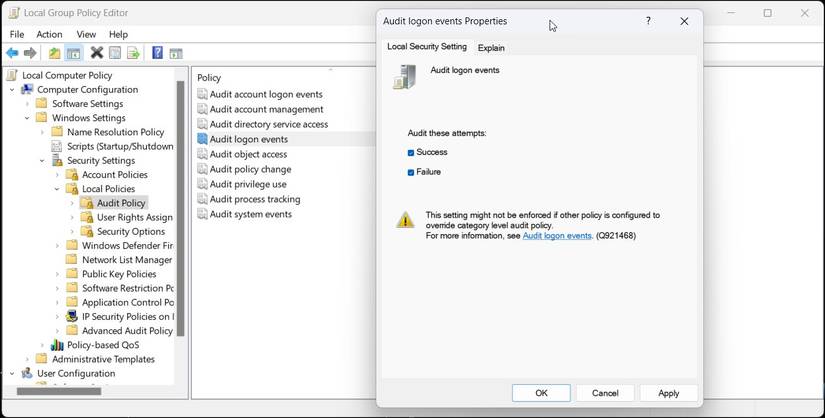825x418 pixels.
Task: Expand the Administrative Templates node
Action: click(27, 359)
